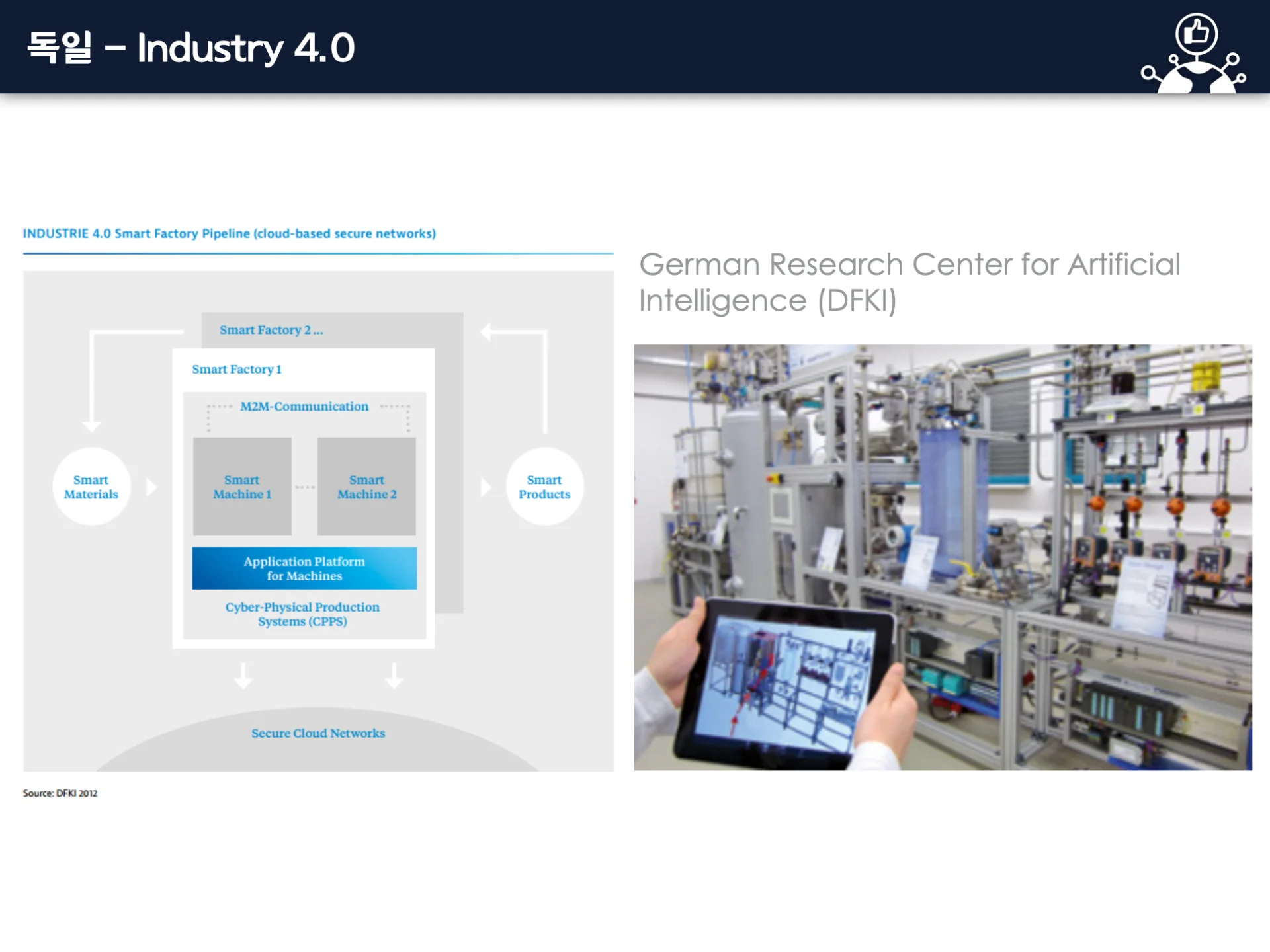
Task: Click the Smart Factory 2 label
Action: [271, 330]
